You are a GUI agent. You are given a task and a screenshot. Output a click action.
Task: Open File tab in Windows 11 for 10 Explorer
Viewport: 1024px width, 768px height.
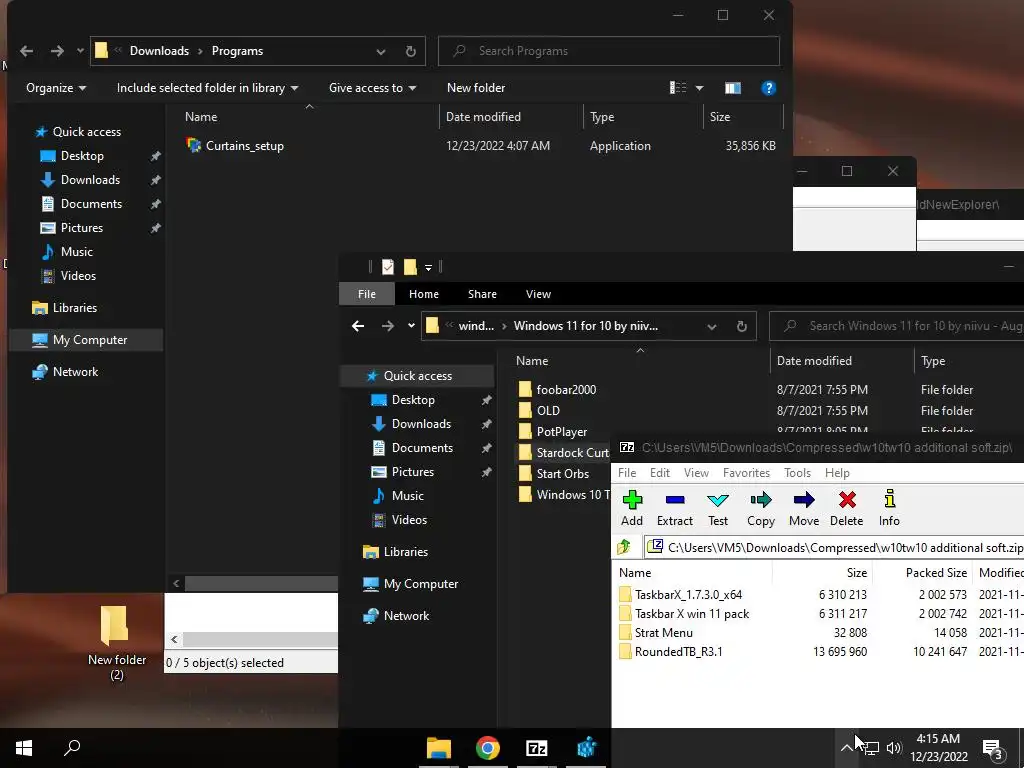(x=366, y=294)
